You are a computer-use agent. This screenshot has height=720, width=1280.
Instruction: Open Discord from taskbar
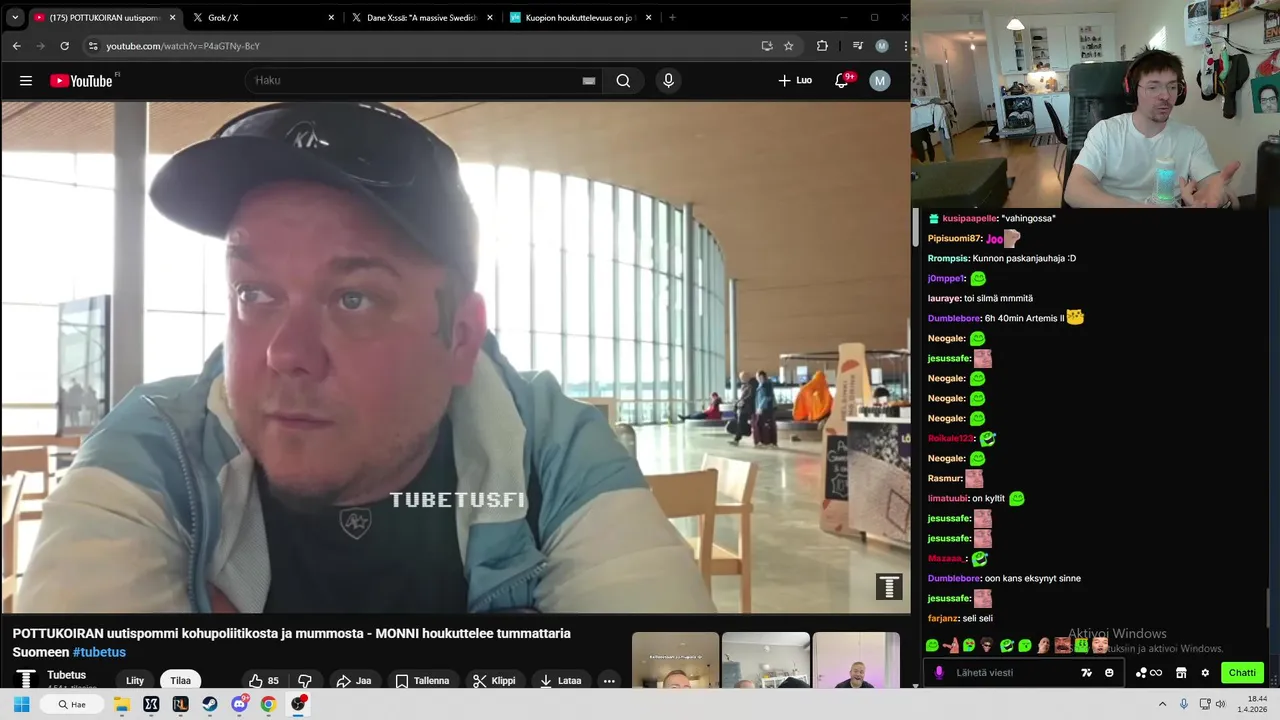239,704
